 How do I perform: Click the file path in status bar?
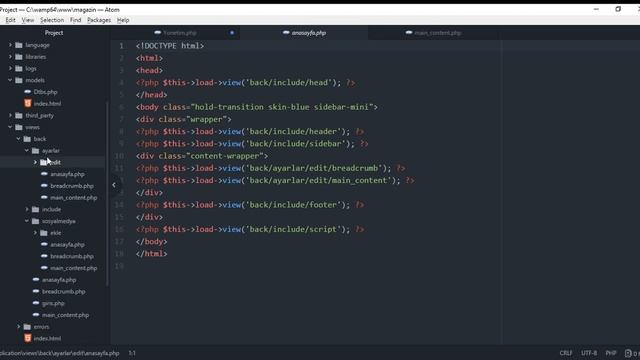click(60, 353)
